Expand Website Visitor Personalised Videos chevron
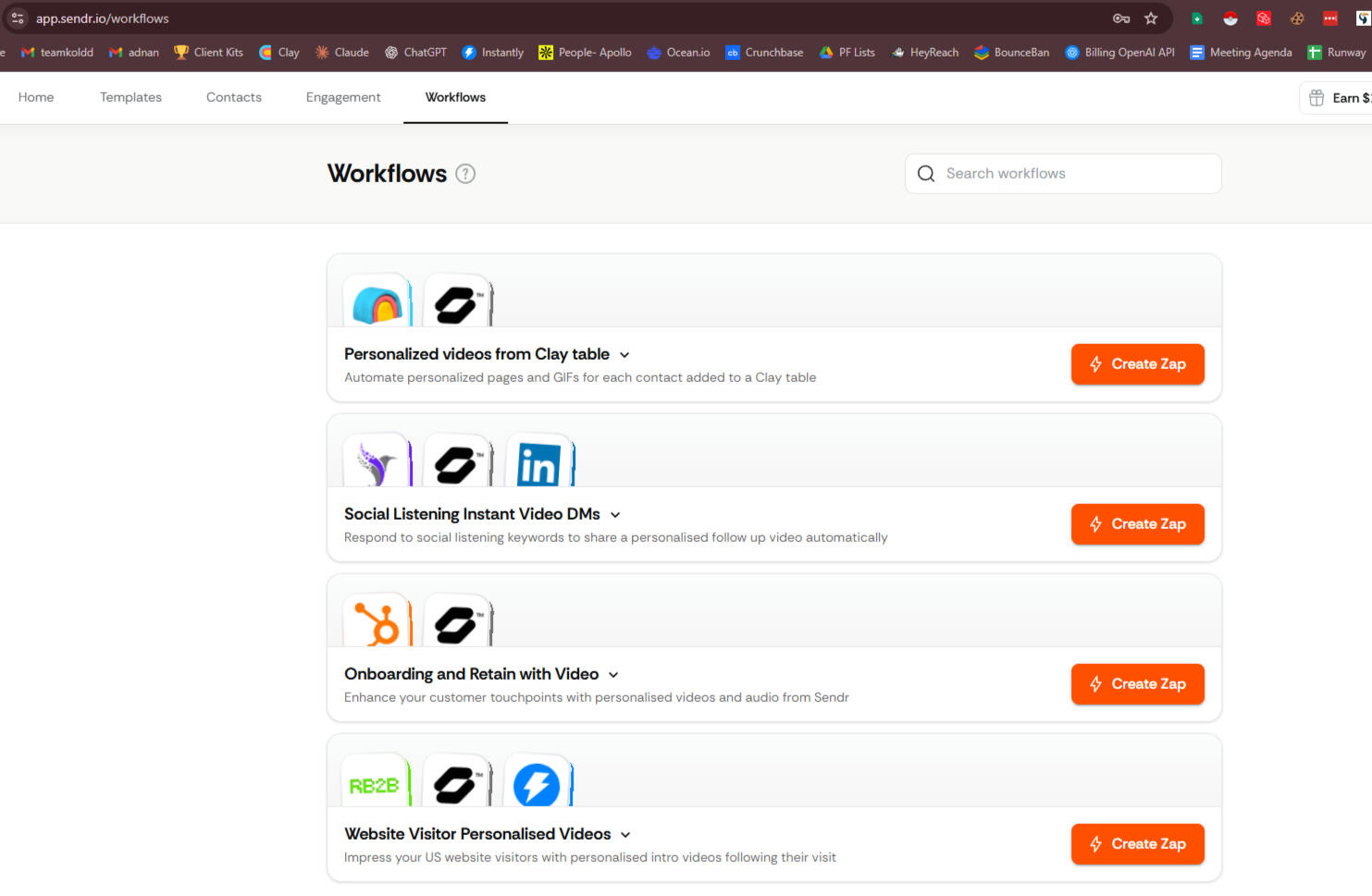 coord(625,835)
